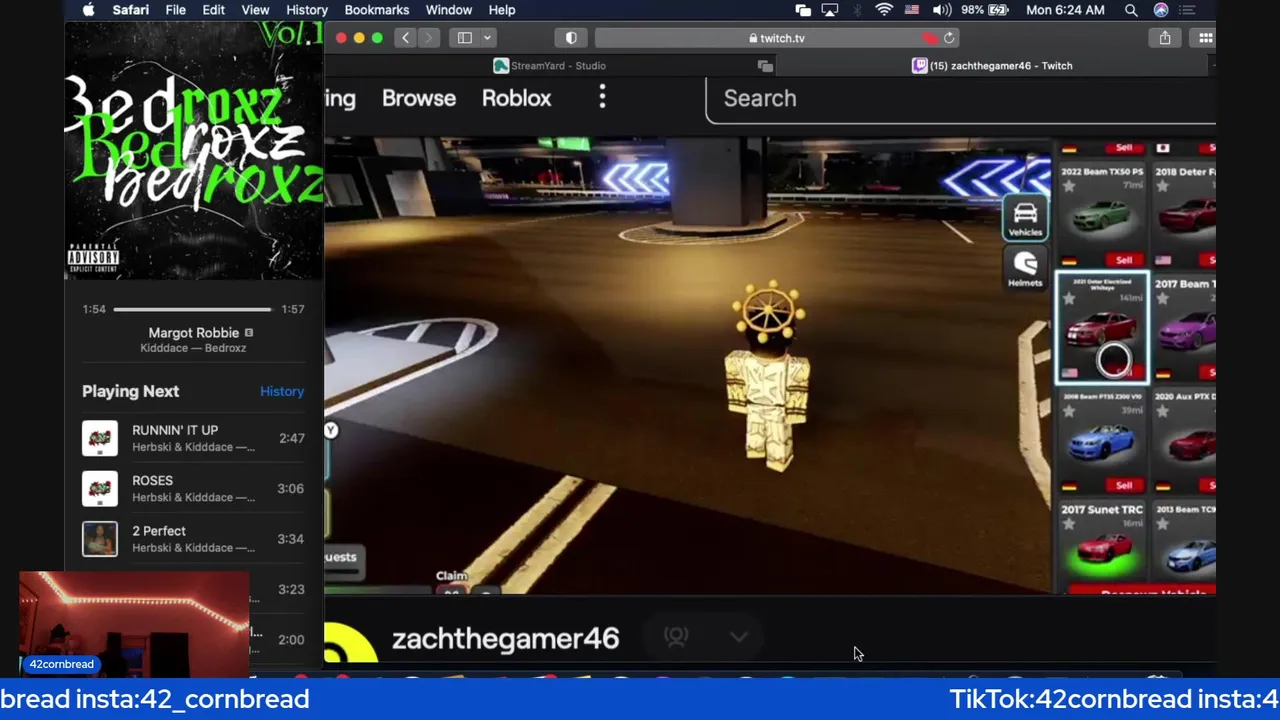Click the twitch.tv address bar
Screen dimensions: 1280x720
tap(777, 38)
